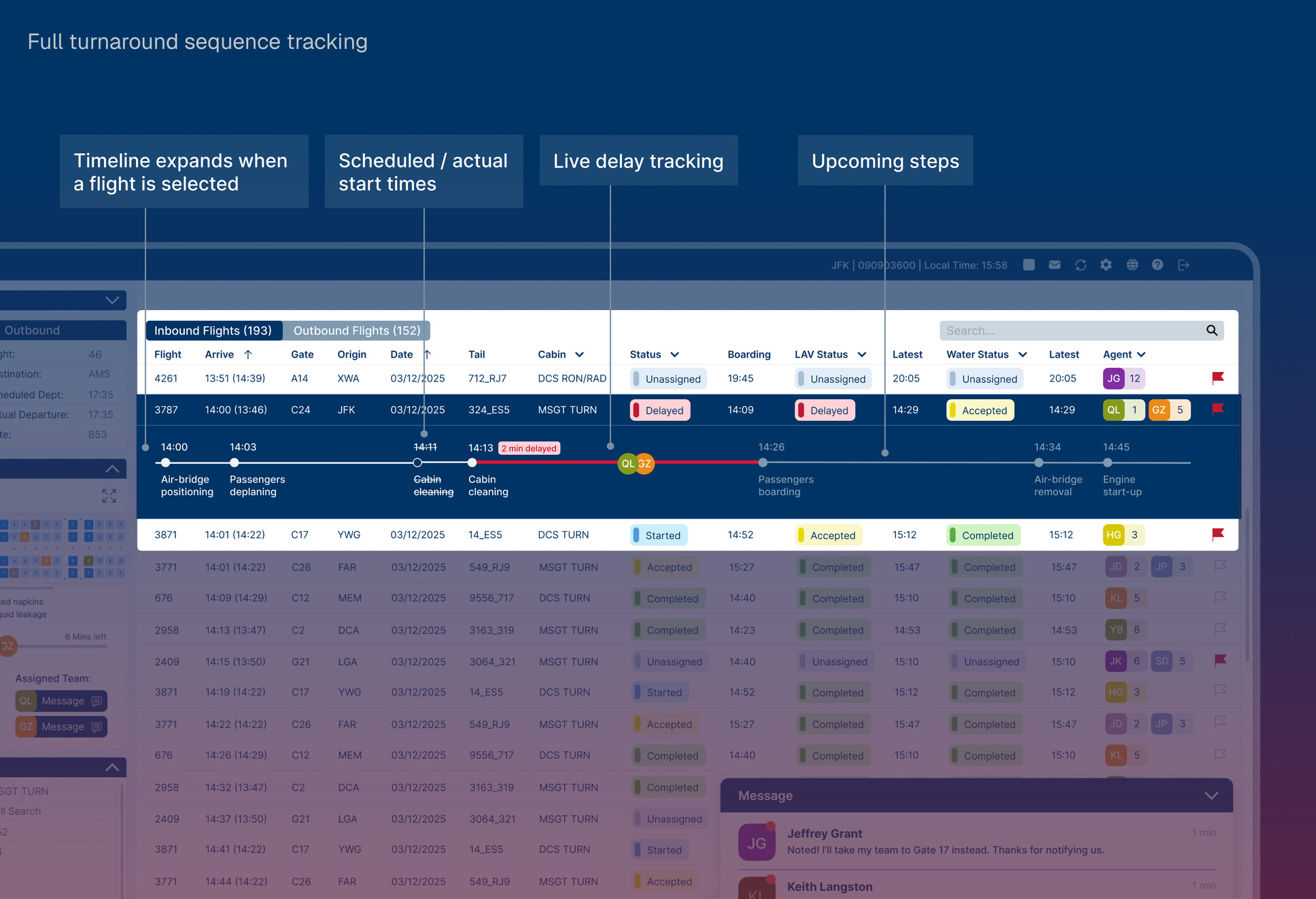Image resolution: width=1316 pixels, height=899 pixels.
Task: Toggle the red flag on highlighted flight 3871
Action: click(x=1218, y=535)
